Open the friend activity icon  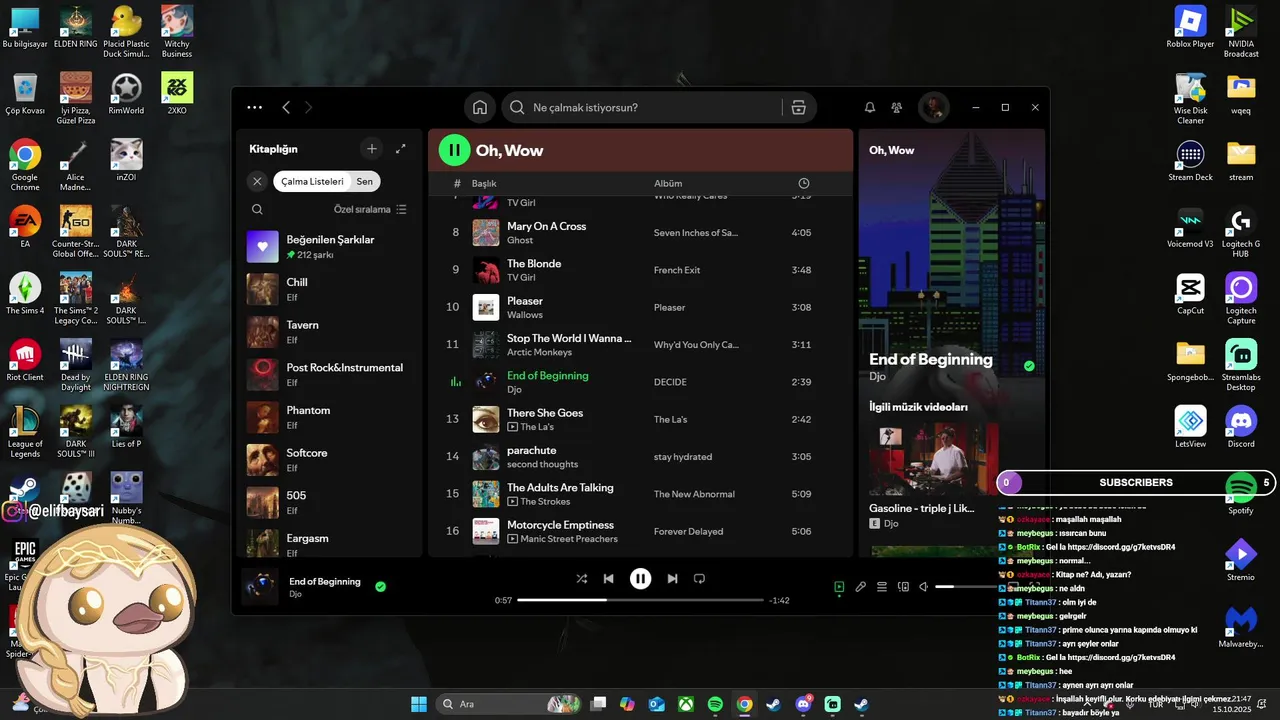pos(897,107)
